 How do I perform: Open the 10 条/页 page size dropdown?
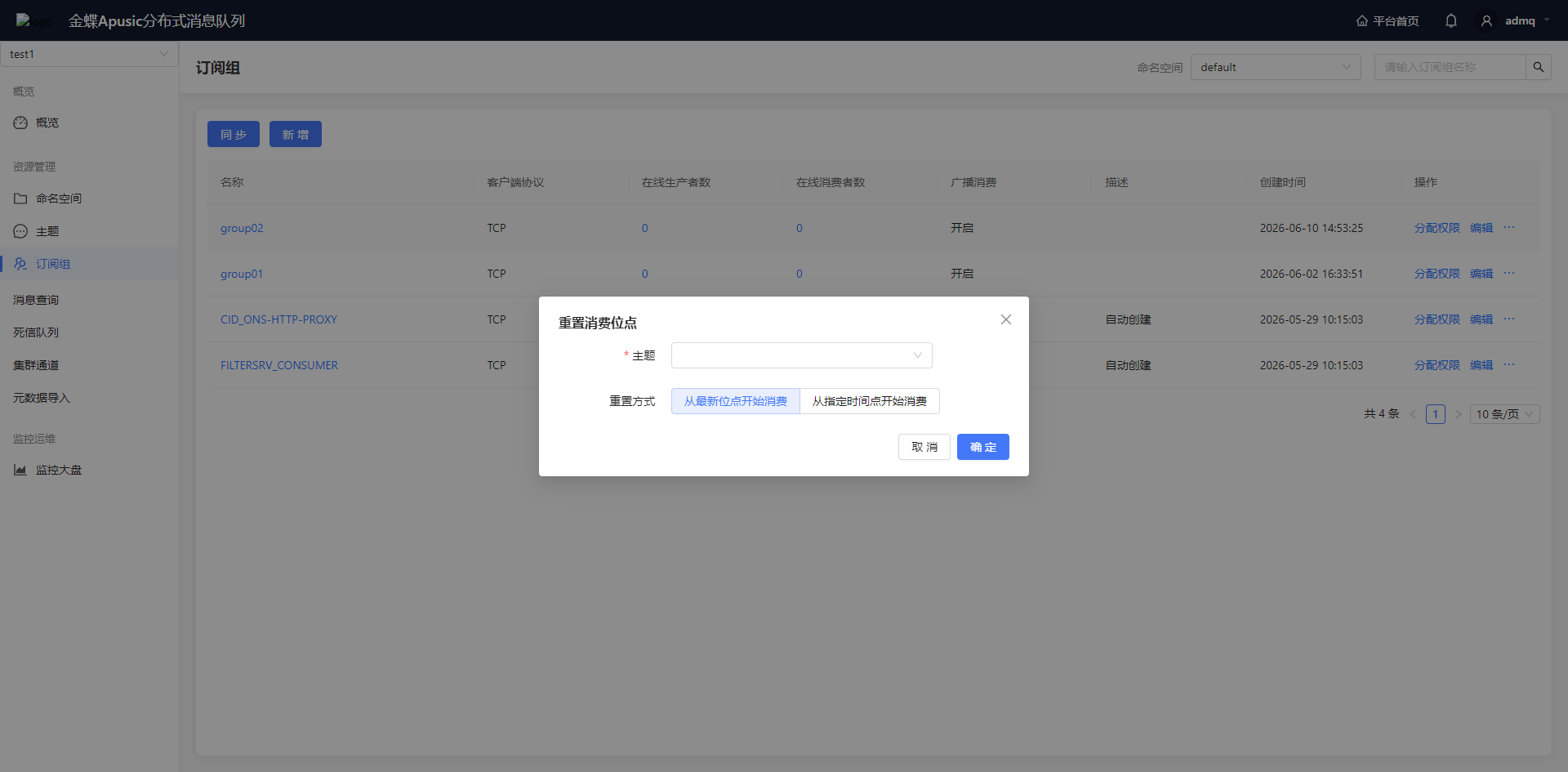1505,414
